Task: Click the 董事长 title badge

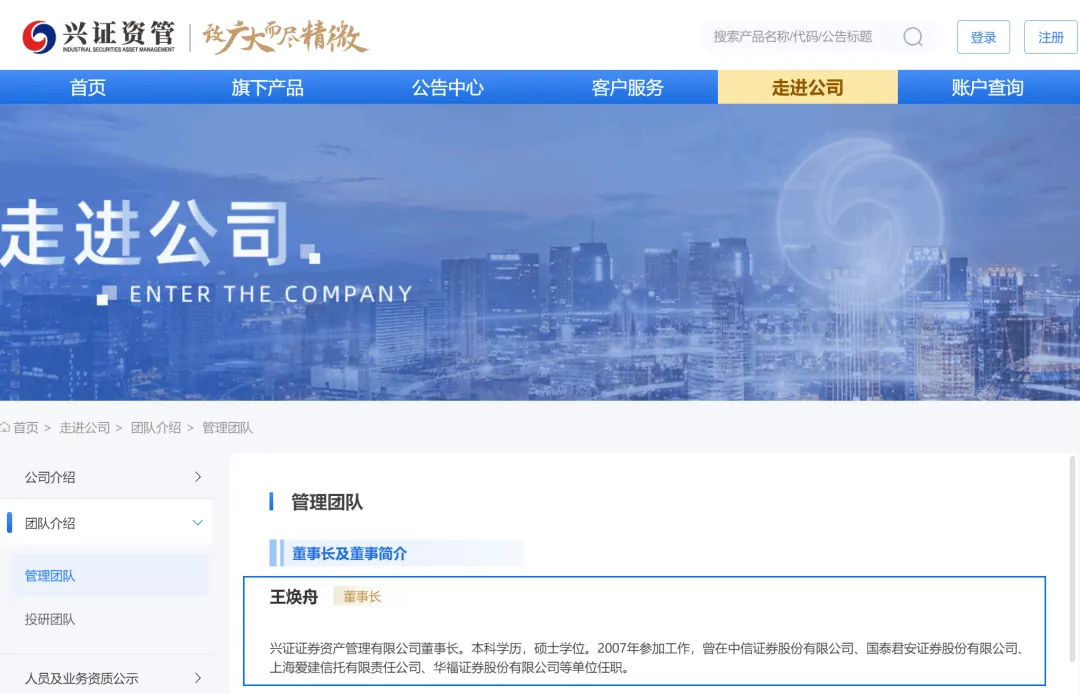Action: pos(362,596)
